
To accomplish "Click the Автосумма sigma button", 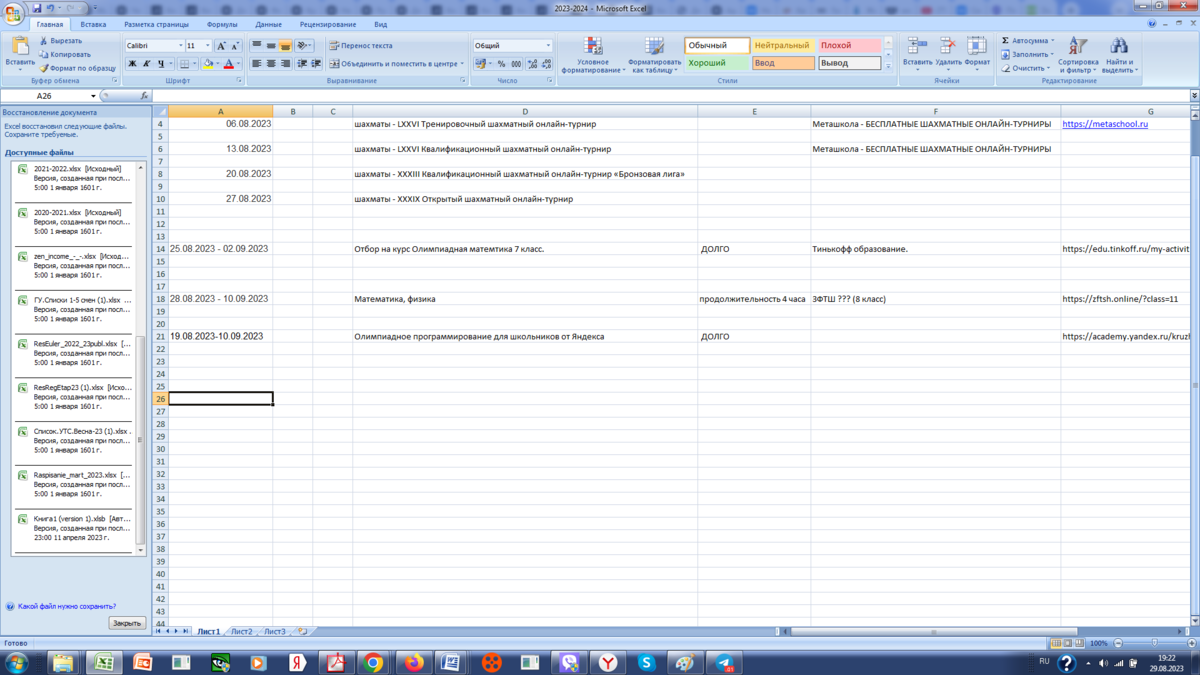I will (1028, 41).
